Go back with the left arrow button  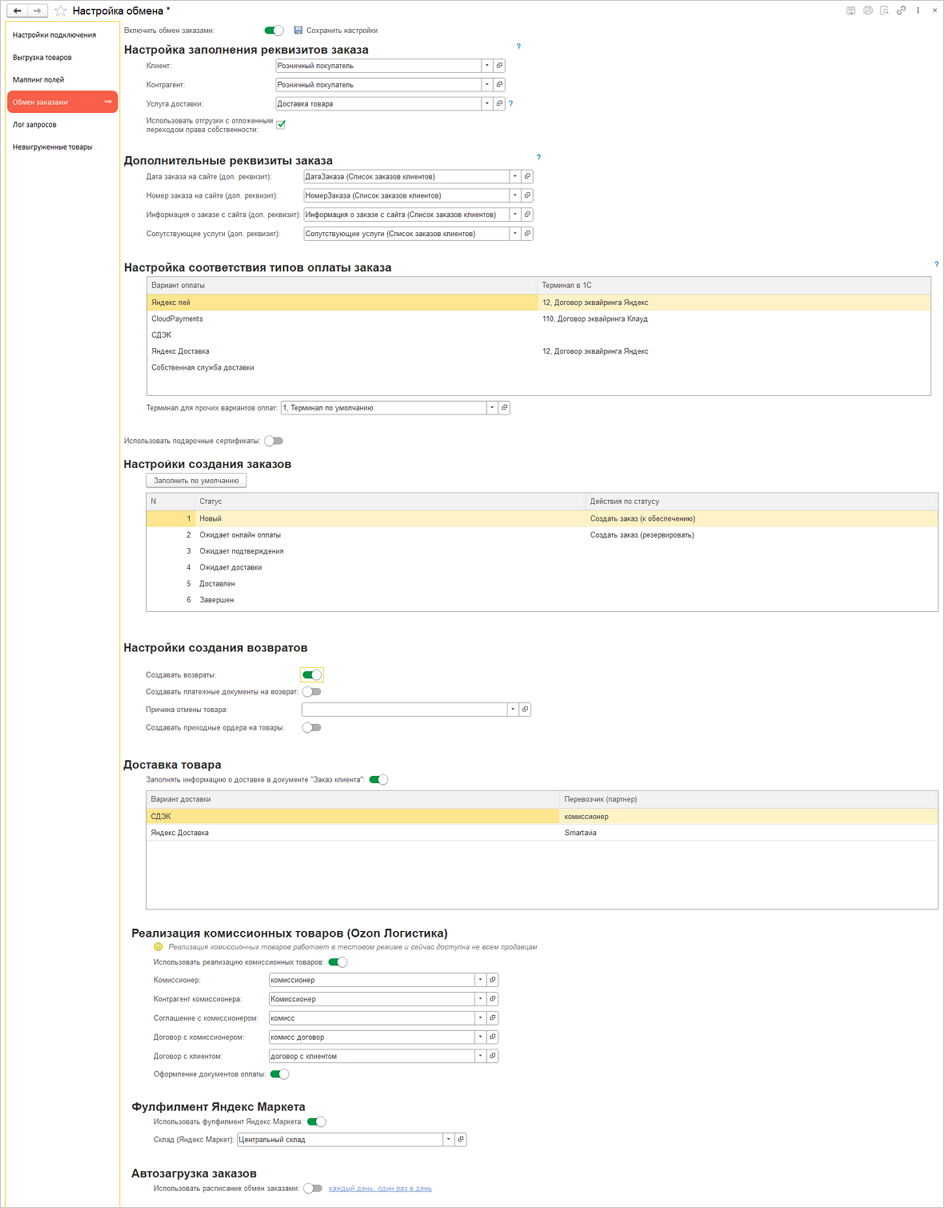pos(17,11)
